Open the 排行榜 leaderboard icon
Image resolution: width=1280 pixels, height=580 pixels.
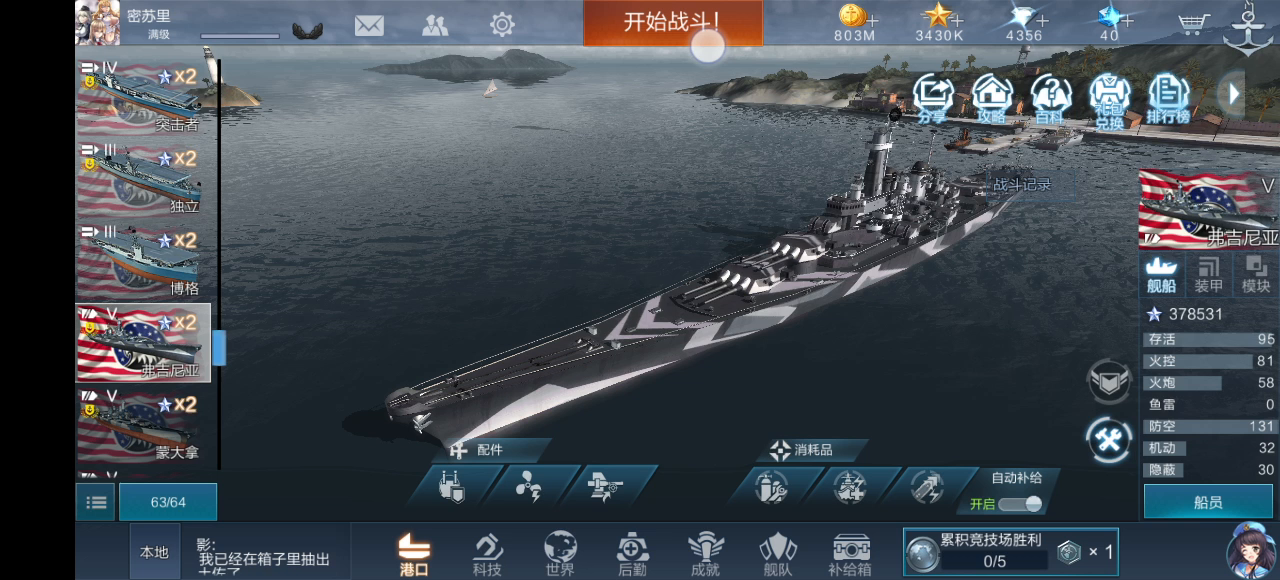click(x=1168, y=99)
